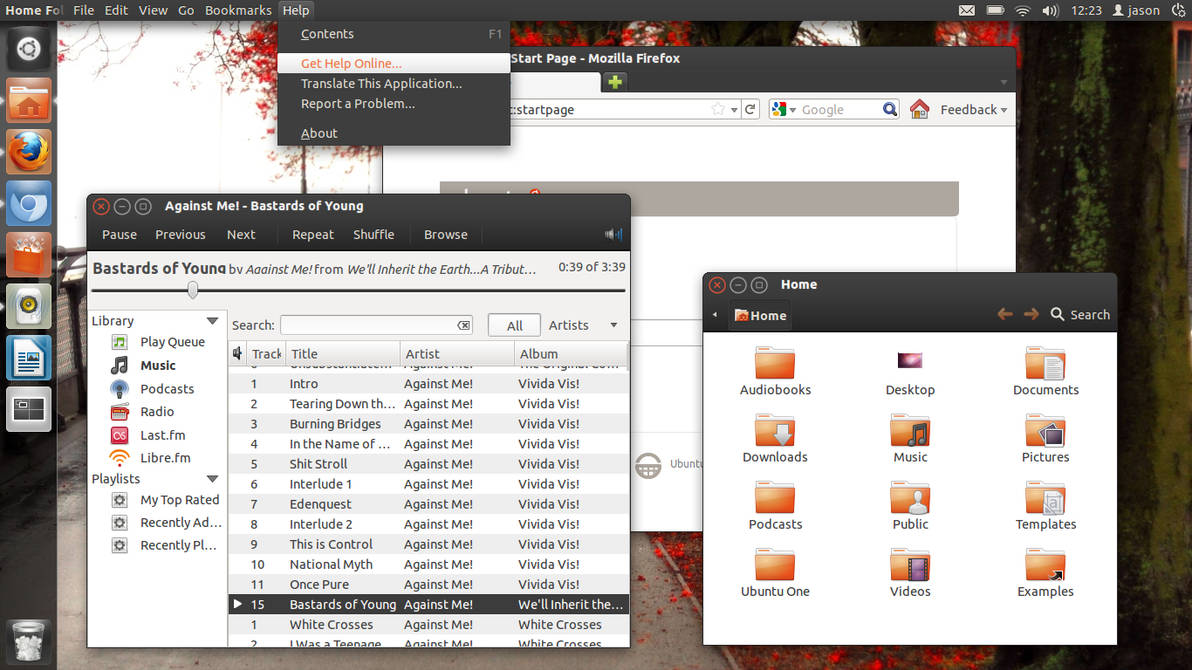1192x670 pixels.
Task: Open the Bookmarks menu
Action: point(238,11)
